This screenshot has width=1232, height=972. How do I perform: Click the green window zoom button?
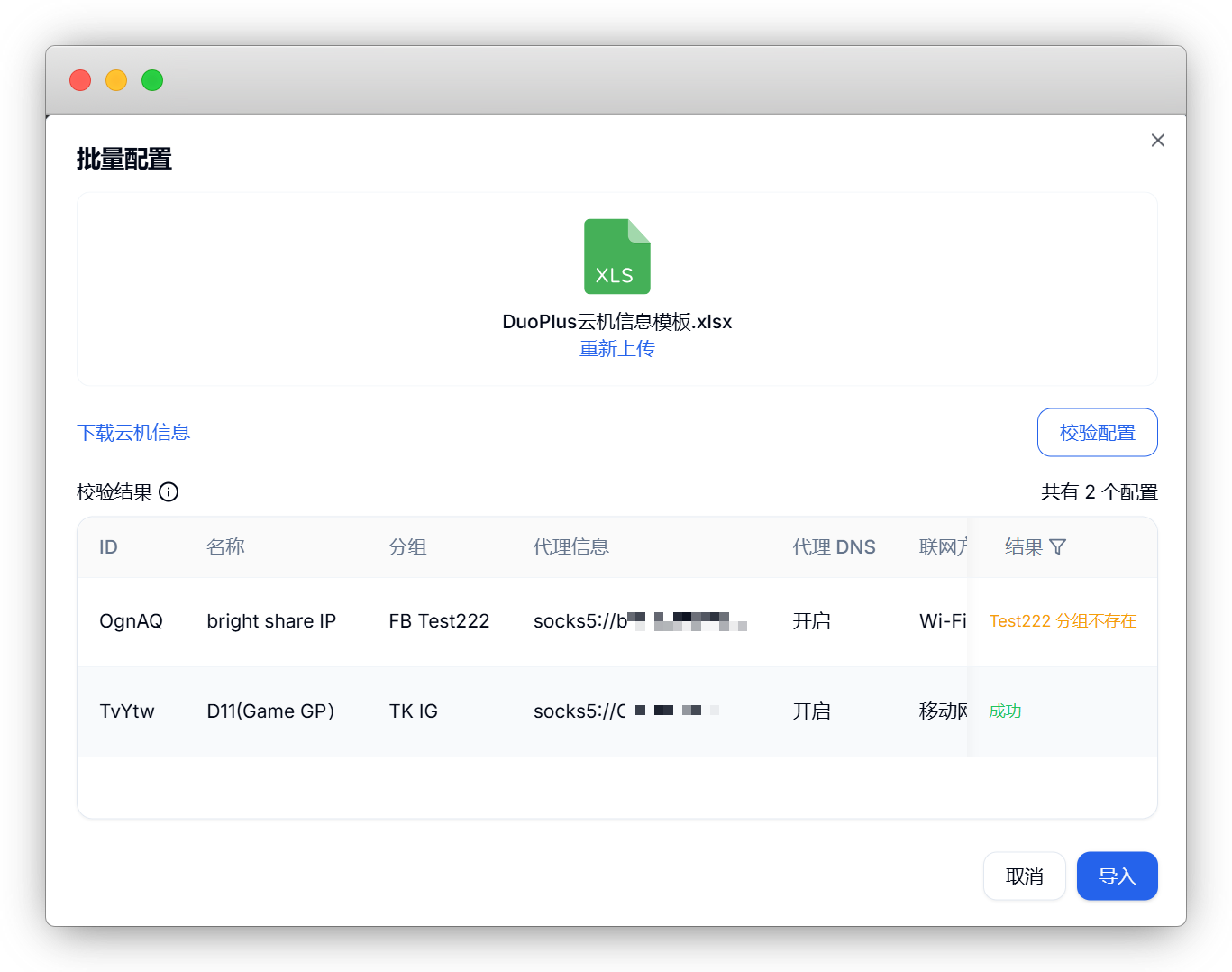point(152,80)
